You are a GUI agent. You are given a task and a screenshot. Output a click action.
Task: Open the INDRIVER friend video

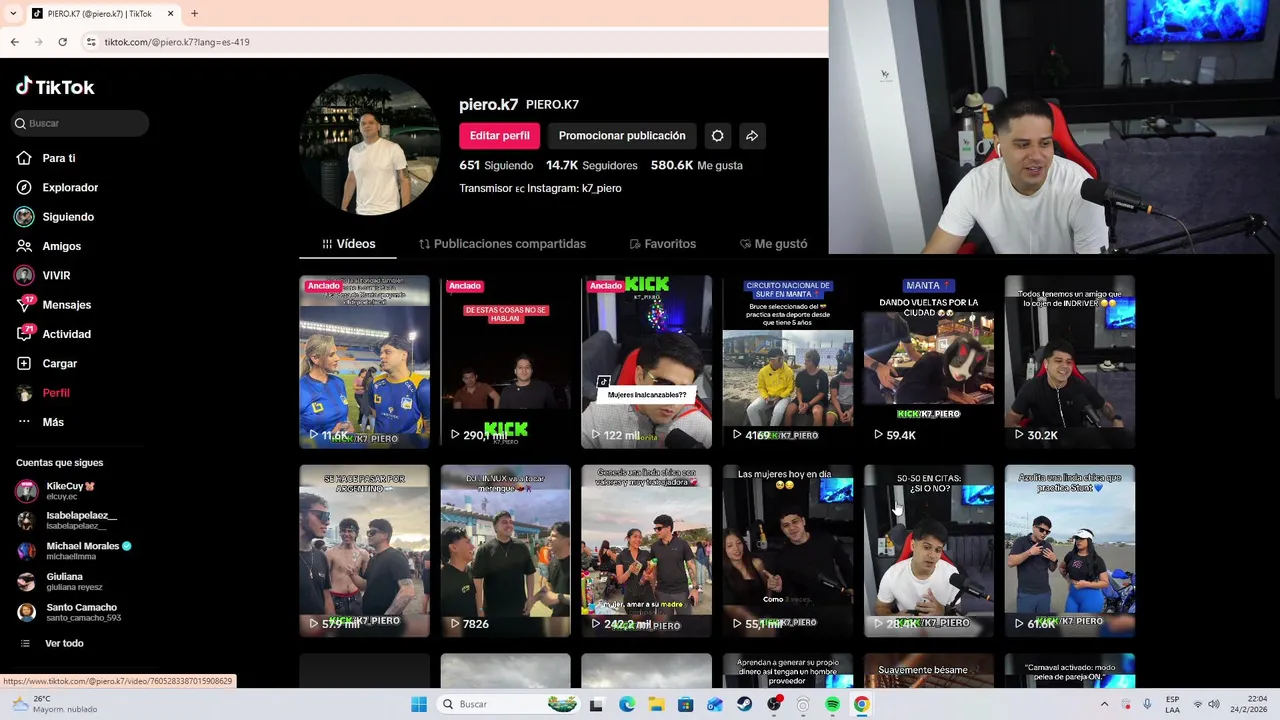click(1069, 362)
